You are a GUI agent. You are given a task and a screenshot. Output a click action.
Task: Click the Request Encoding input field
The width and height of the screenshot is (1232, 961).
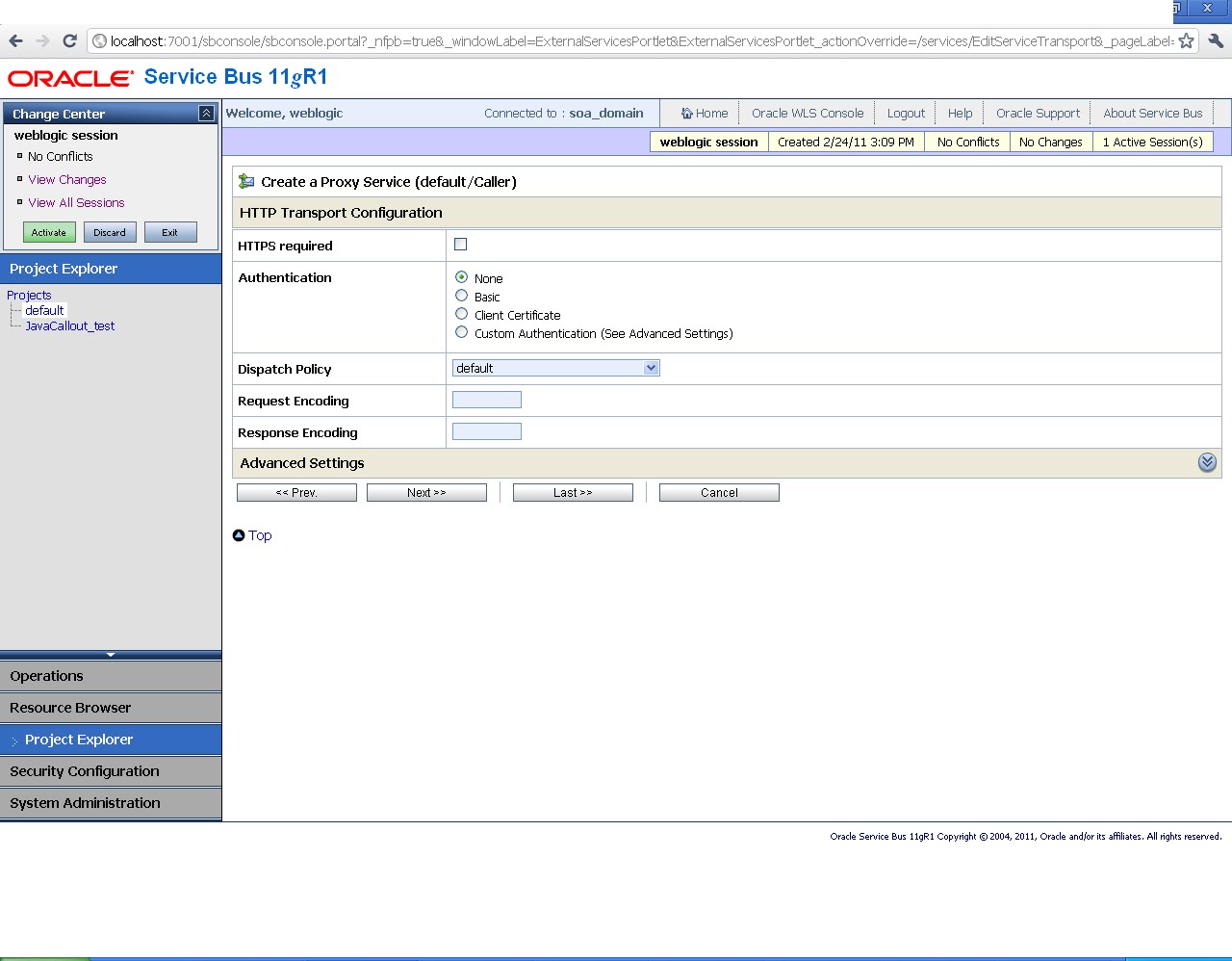(487, 400)
